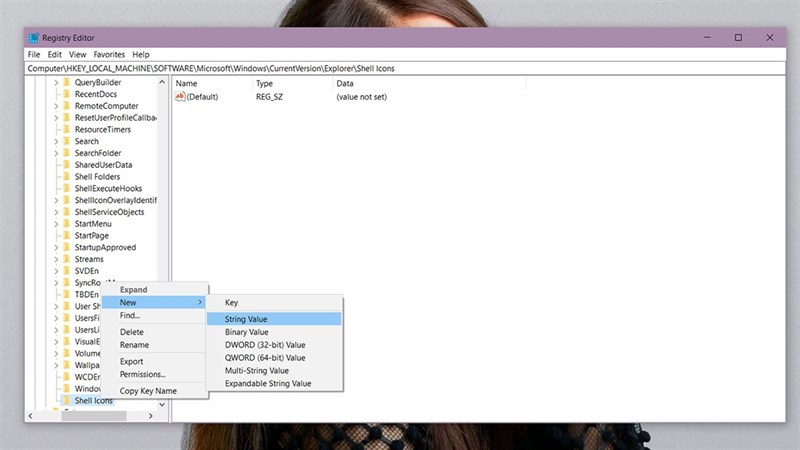
Task: Choose Delete in the context menu
Action: coord(154,332)
